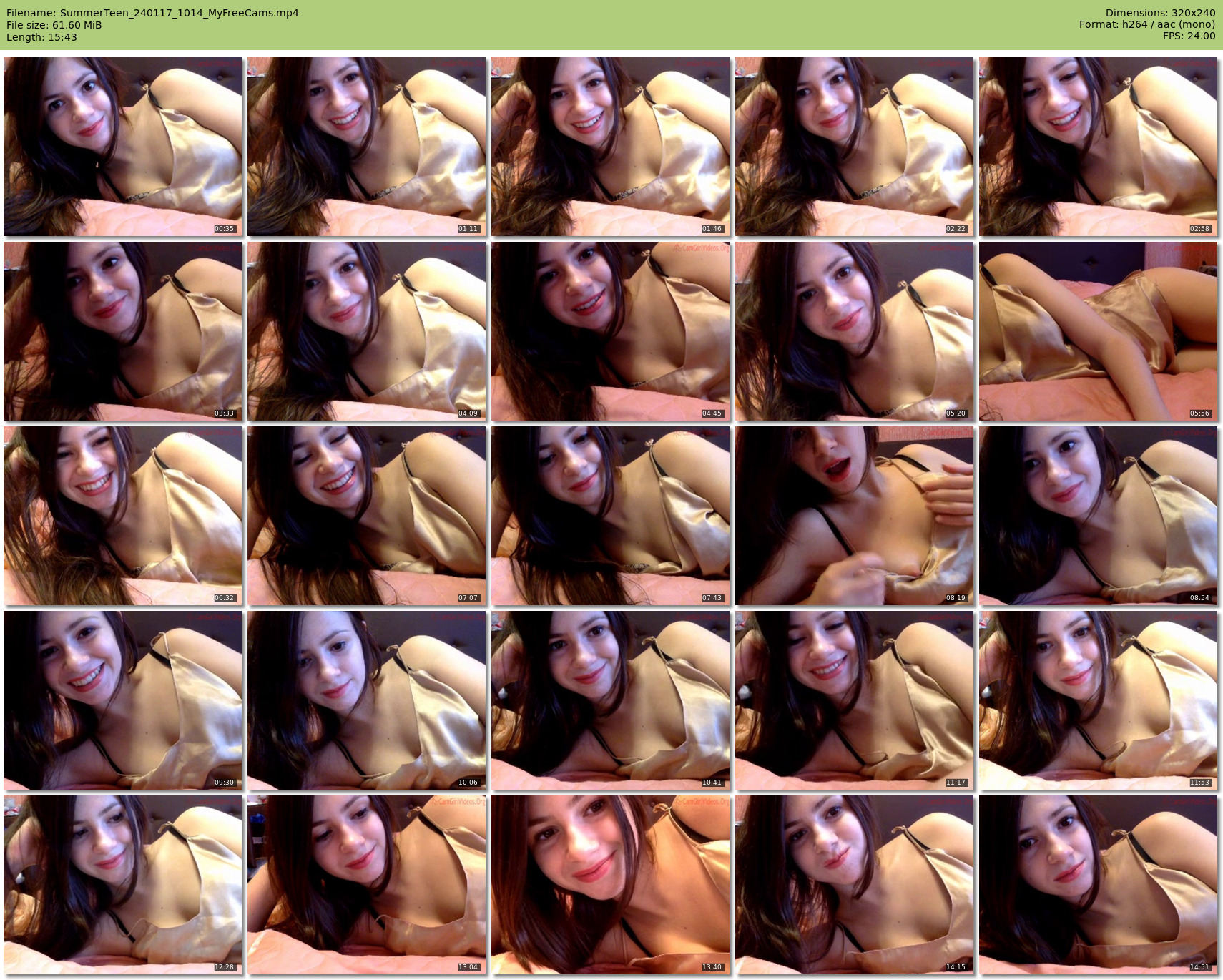Open the frame stamped 10:41
The height and width of the screenshot is (980, 1223).
click(611, 700)
